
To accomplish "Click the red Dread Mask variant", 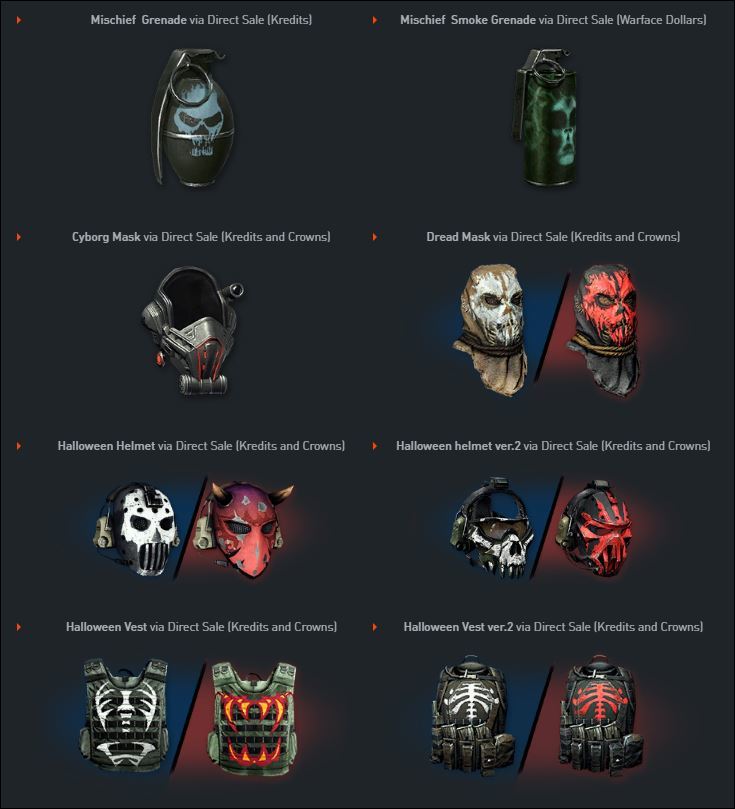I will tap(605, 330).
